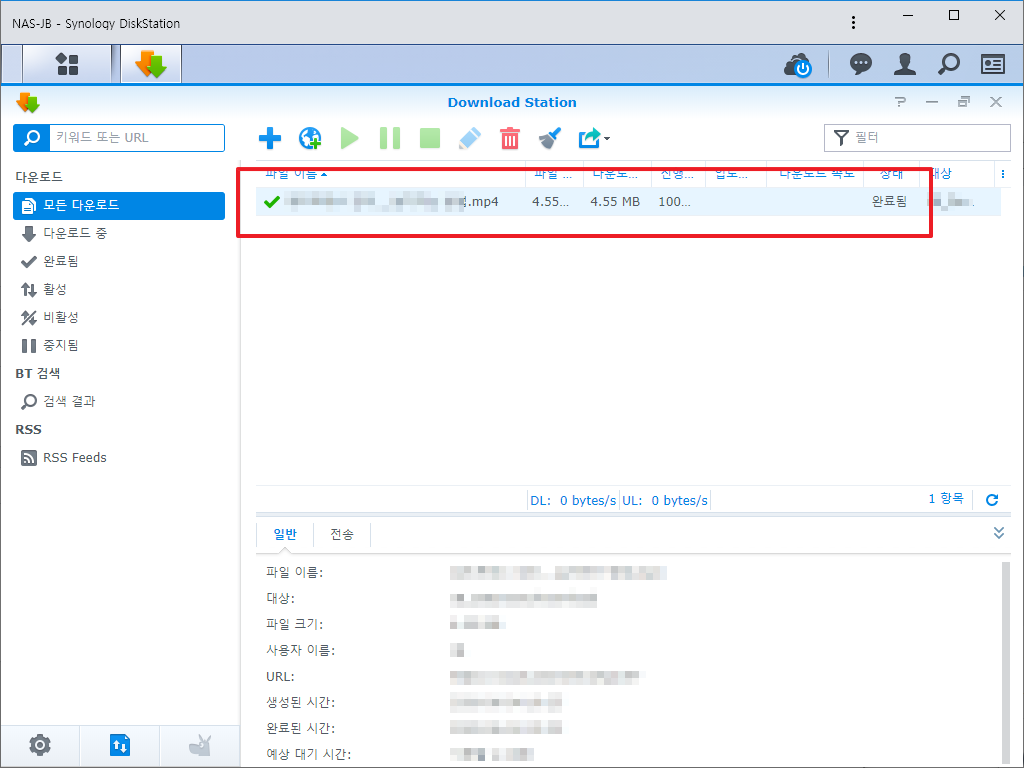The image size is (1024, 768).
Task: Click the 1 항목 item count
Action: (946, 499)
